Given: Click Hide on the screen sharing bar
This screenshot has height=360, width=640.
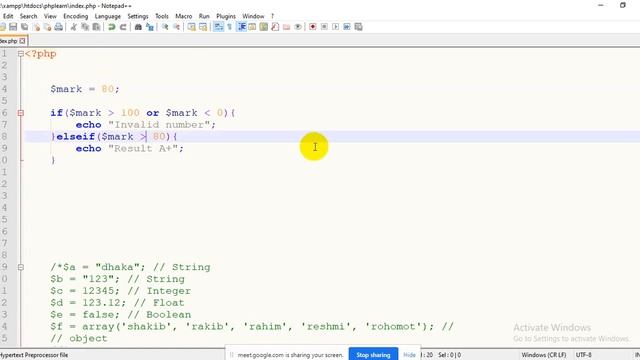Looking at the screenshot, I should (x=409, y=355).
